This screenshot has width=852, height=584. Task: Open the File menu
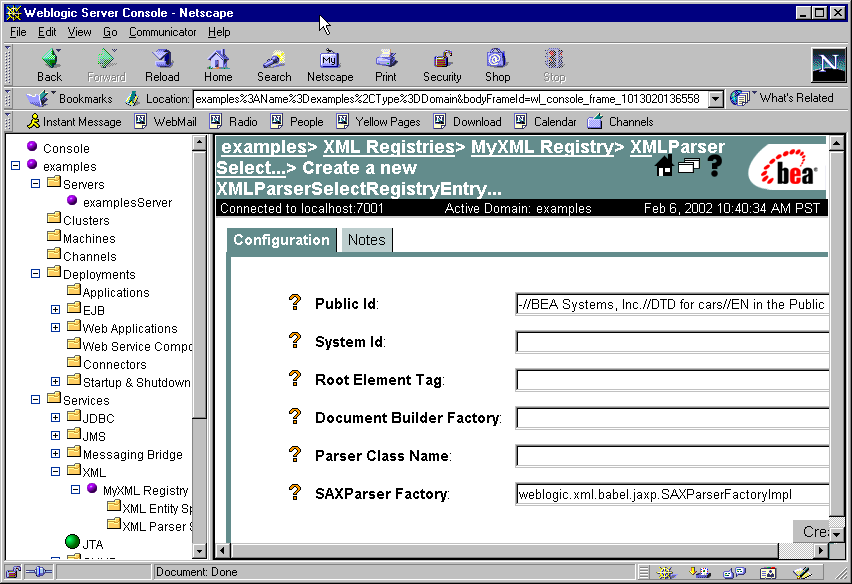[x=18, y=32]
